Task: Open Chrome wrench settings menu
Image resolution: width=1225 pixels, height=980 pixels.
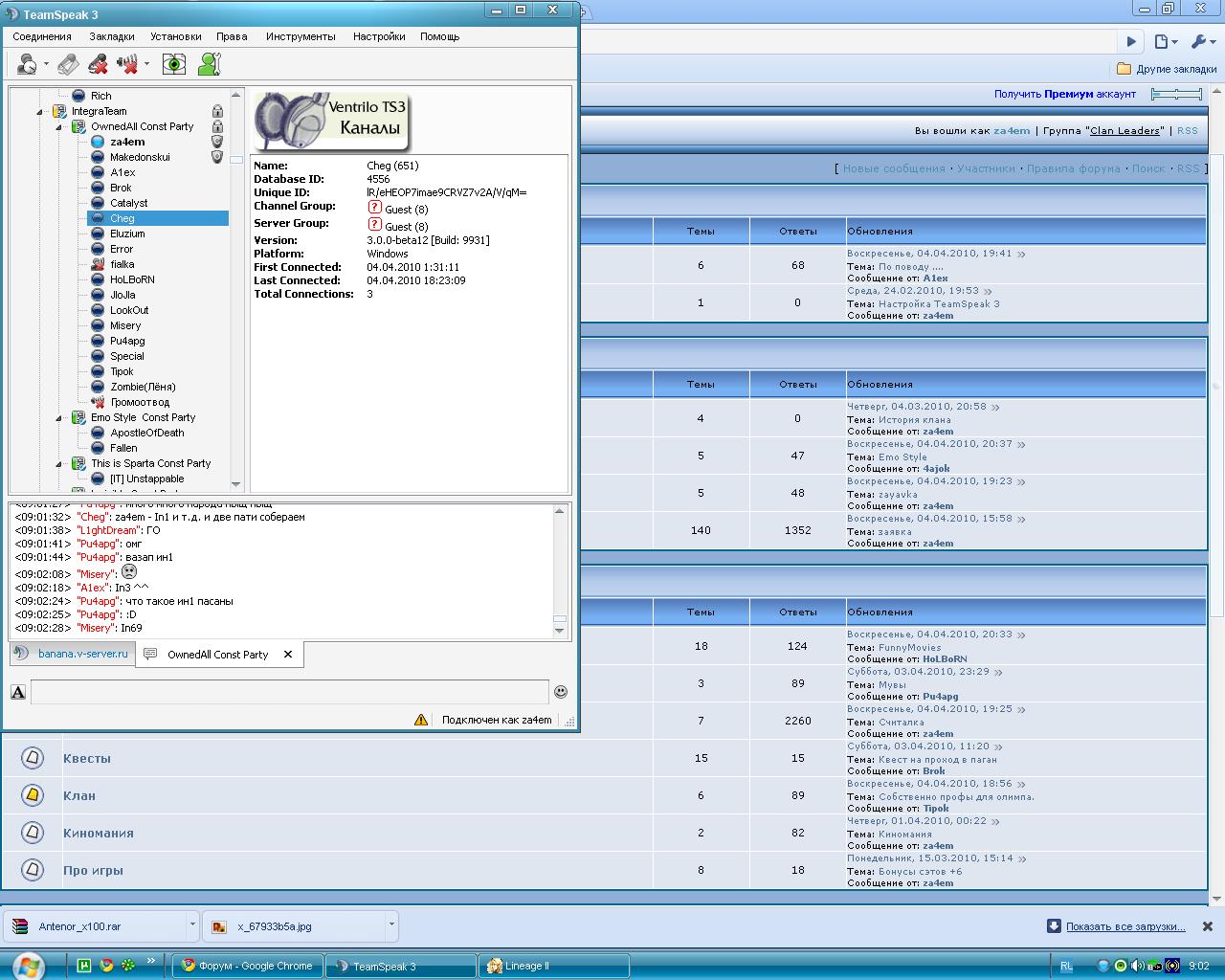Action: (x=1202, y=41)
